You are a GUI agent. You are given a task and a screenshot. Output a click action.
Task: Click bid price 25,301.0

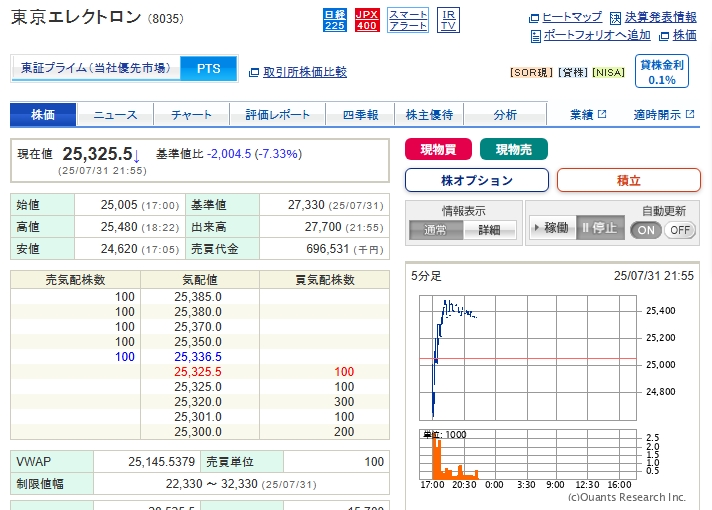tap(198, 417)
